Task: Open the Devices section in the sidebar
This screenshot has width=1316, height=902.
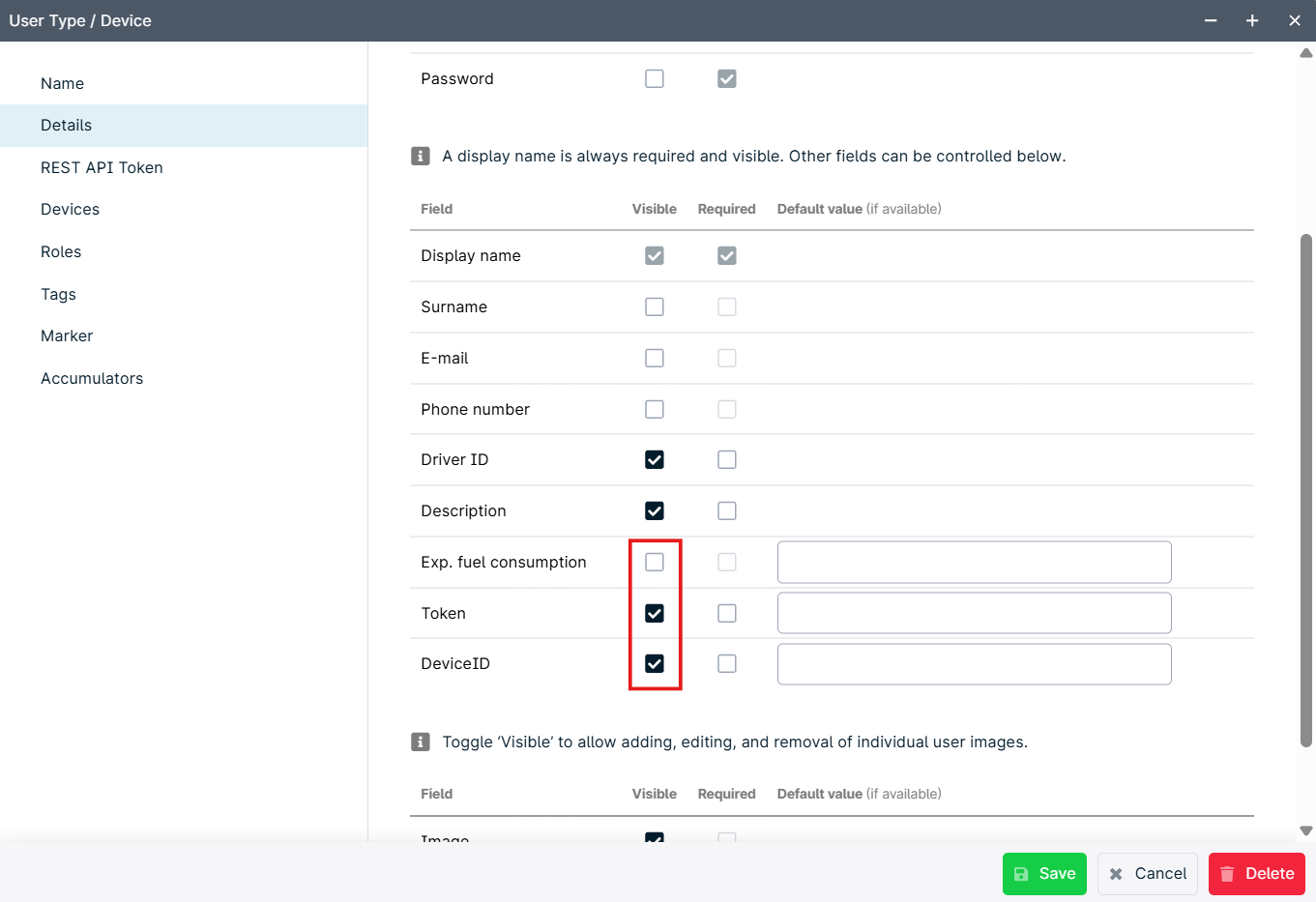Action: pyautogui.click(x=70, y=209)
